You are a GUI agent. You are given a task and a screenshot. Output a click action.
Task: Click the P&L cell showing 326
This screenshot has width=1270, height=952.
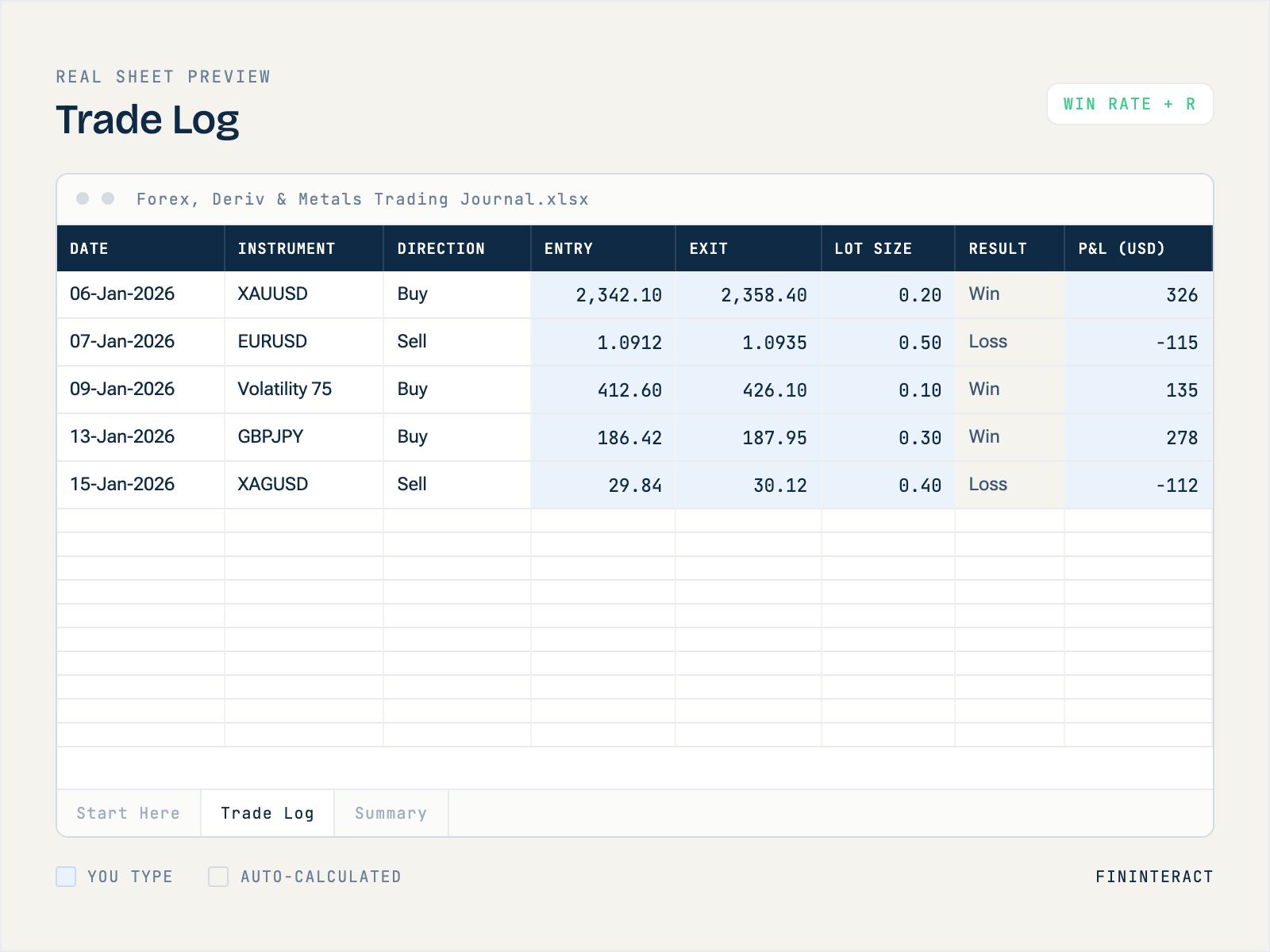tap(1139, 294)
